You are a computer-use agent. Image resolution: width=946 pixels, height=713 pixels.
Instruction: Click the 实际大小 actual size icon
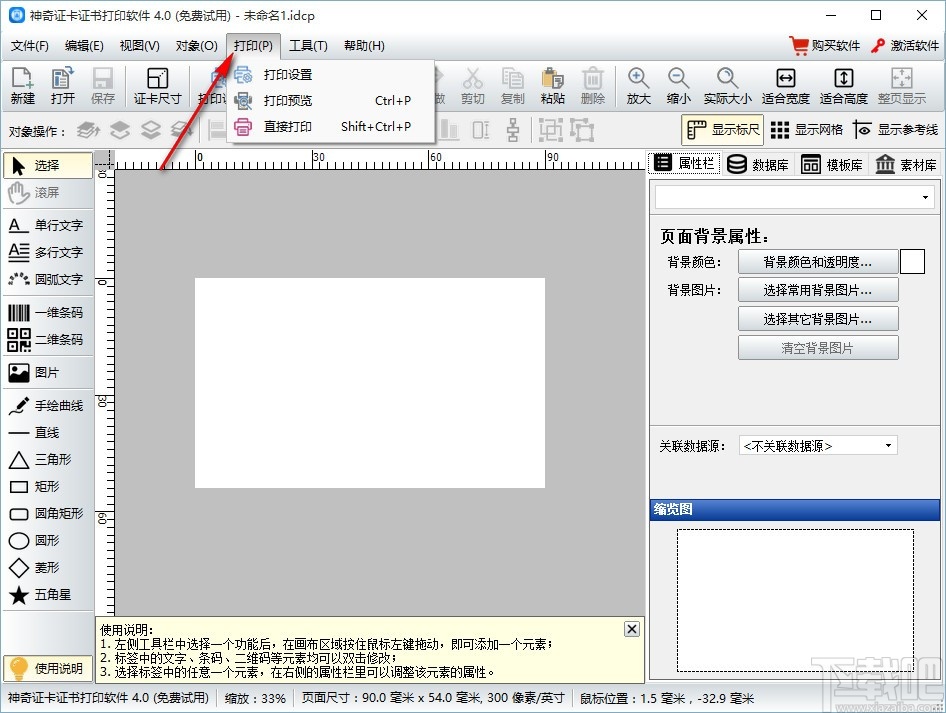coord(727,86)
